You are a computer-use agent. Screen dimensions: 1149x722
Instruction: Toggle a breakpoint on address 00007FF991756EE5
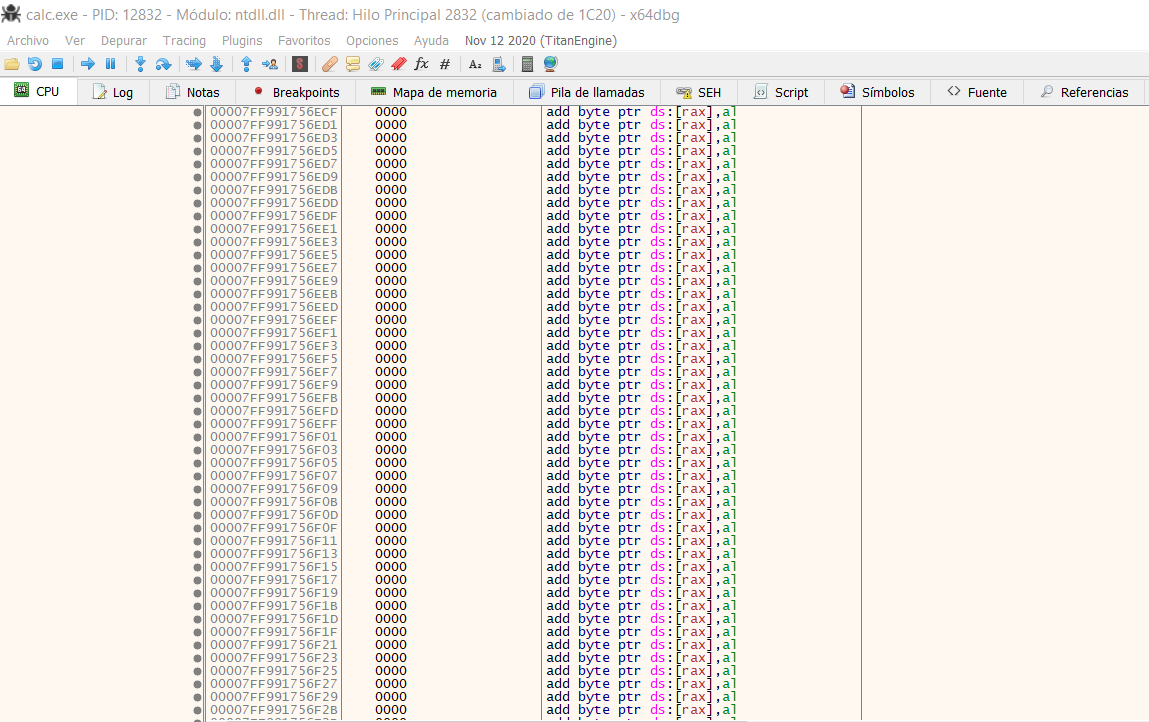coord(196,255)
